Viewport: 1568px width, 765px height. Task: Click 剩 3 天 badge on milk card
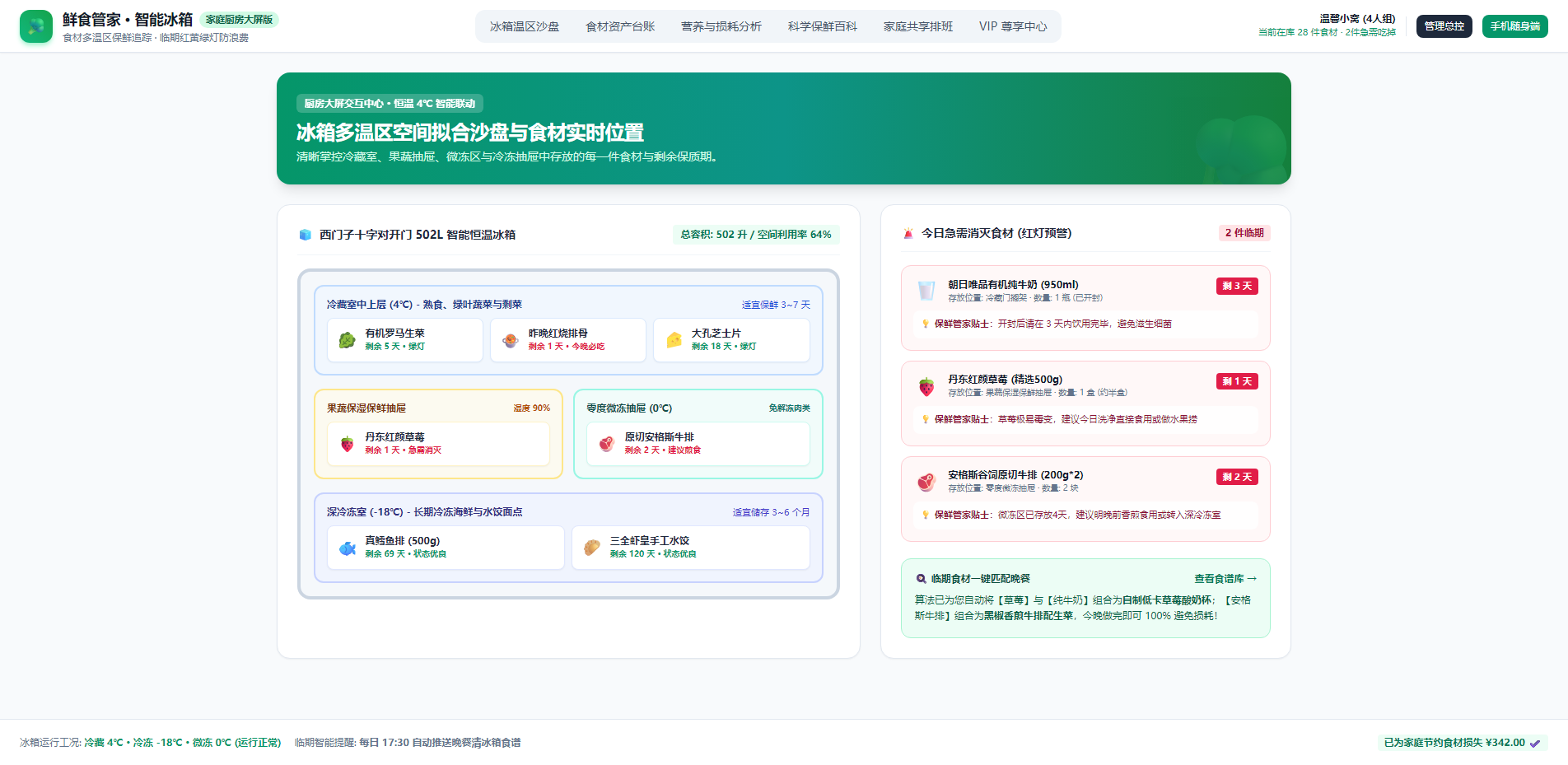(x=1237, y=286)
